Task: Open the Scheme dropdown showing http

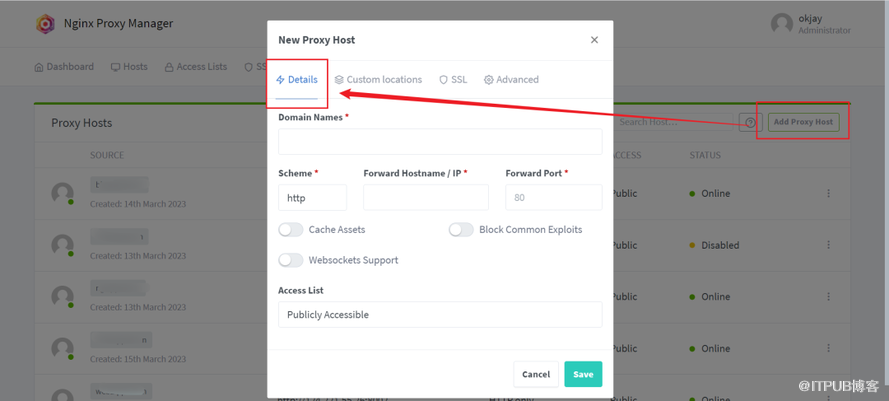Action: pyautogui.click(x=312, y=198)
